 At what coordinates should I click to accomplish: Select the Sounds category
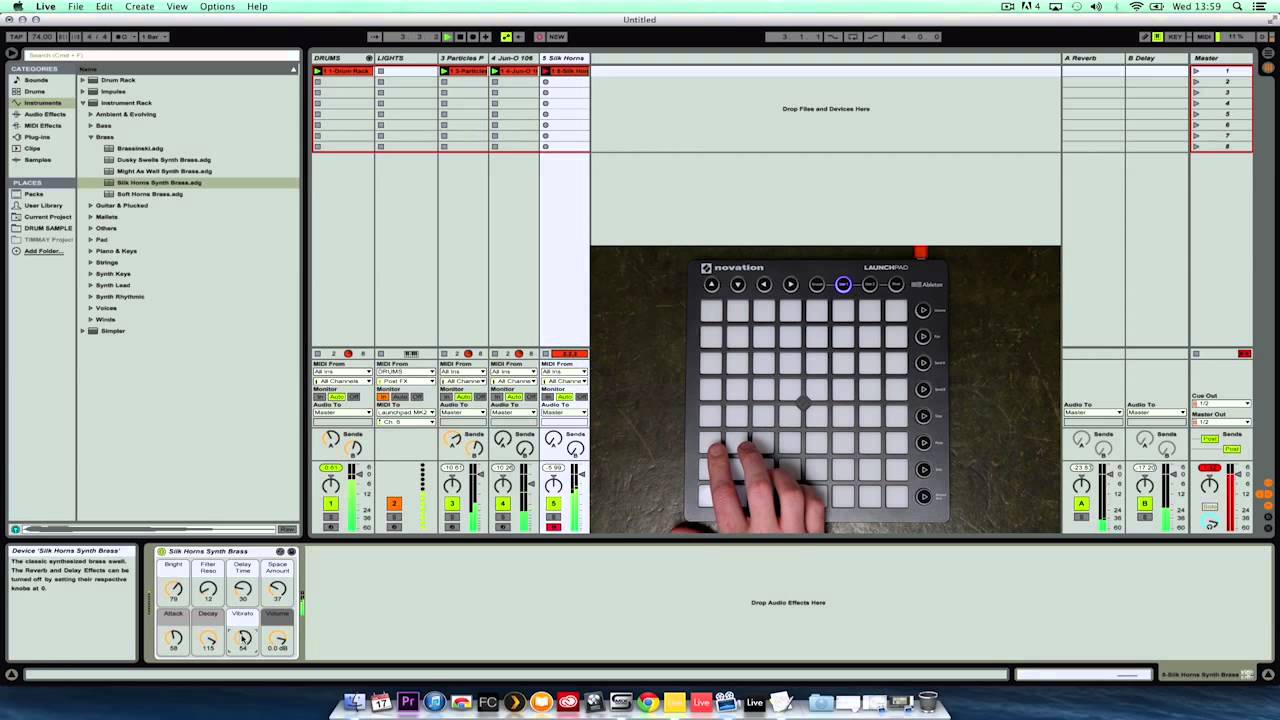pos(37,80)
